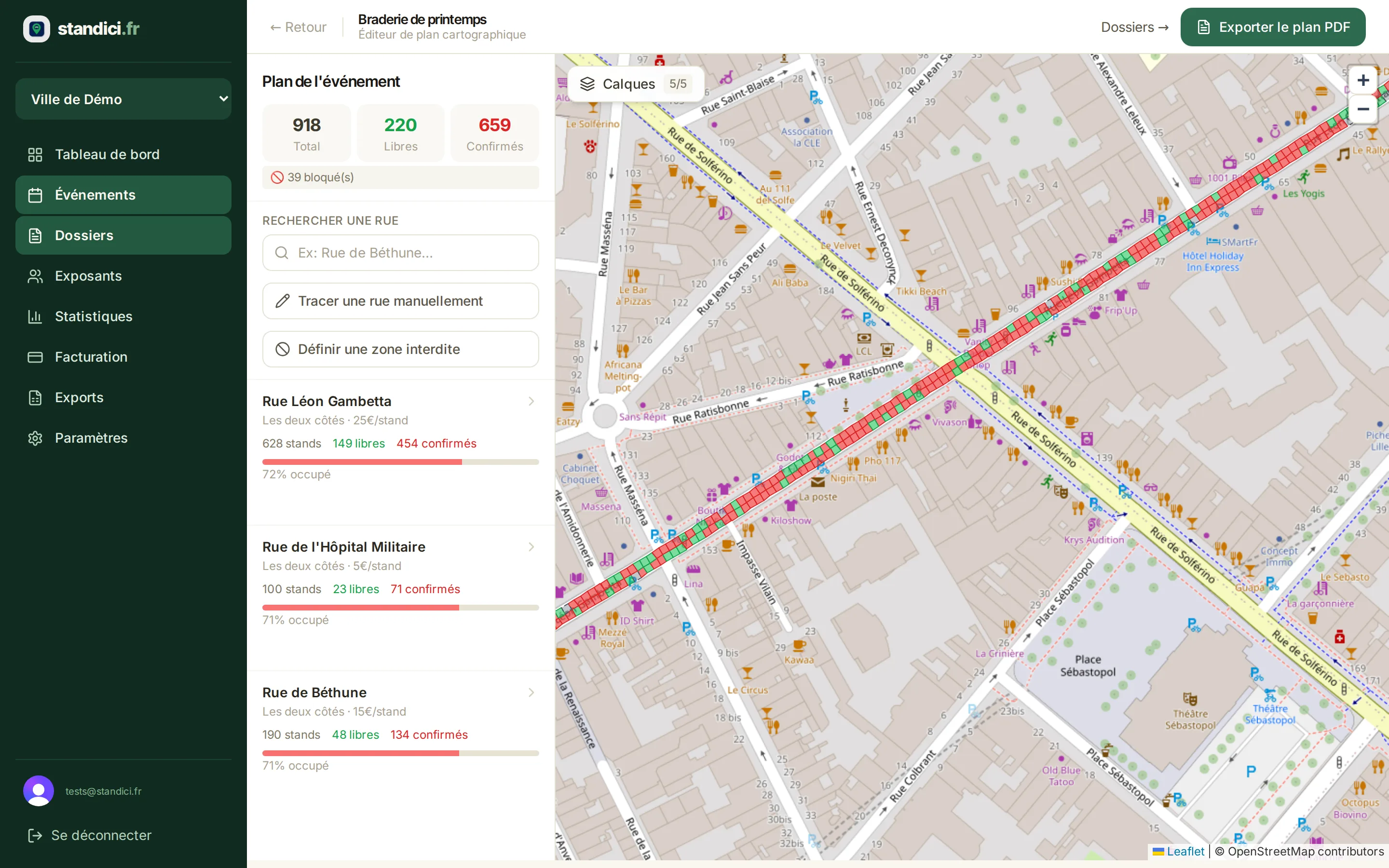Open the Calques layers panel
The height and width of the screenshot is (868, 1389).
(635, 84)
